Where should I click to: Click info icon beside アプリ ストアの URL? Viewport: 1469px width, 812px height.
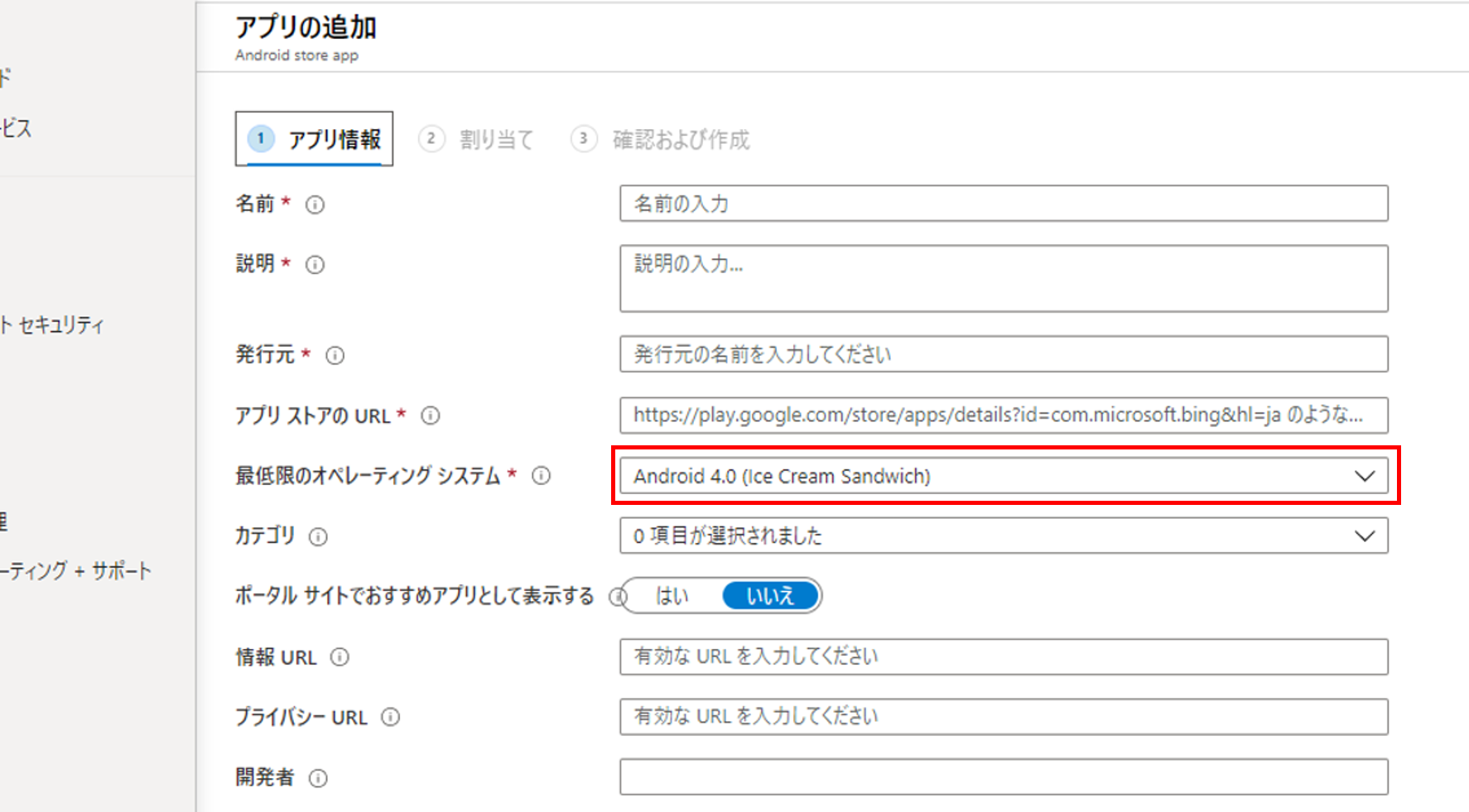[431, 416]
